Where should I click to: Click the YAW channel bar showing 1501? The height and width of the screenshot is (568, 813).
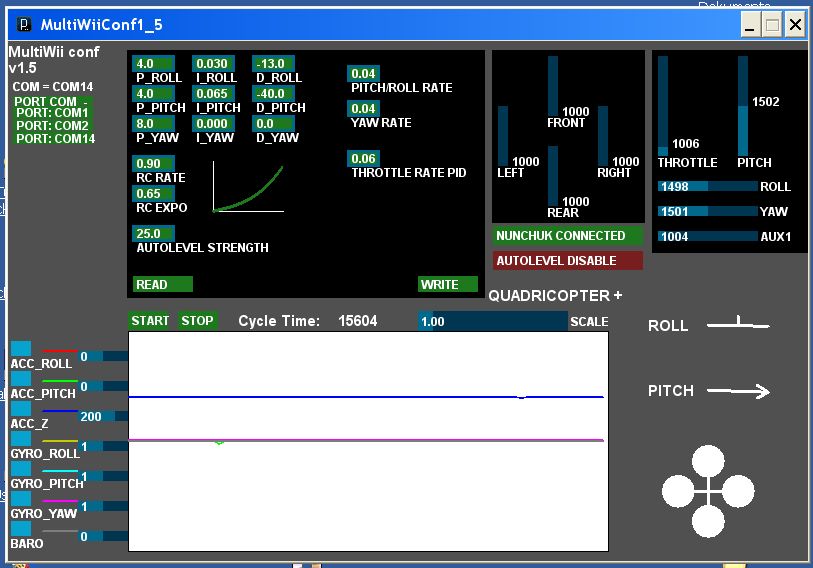tap(708, 211)
